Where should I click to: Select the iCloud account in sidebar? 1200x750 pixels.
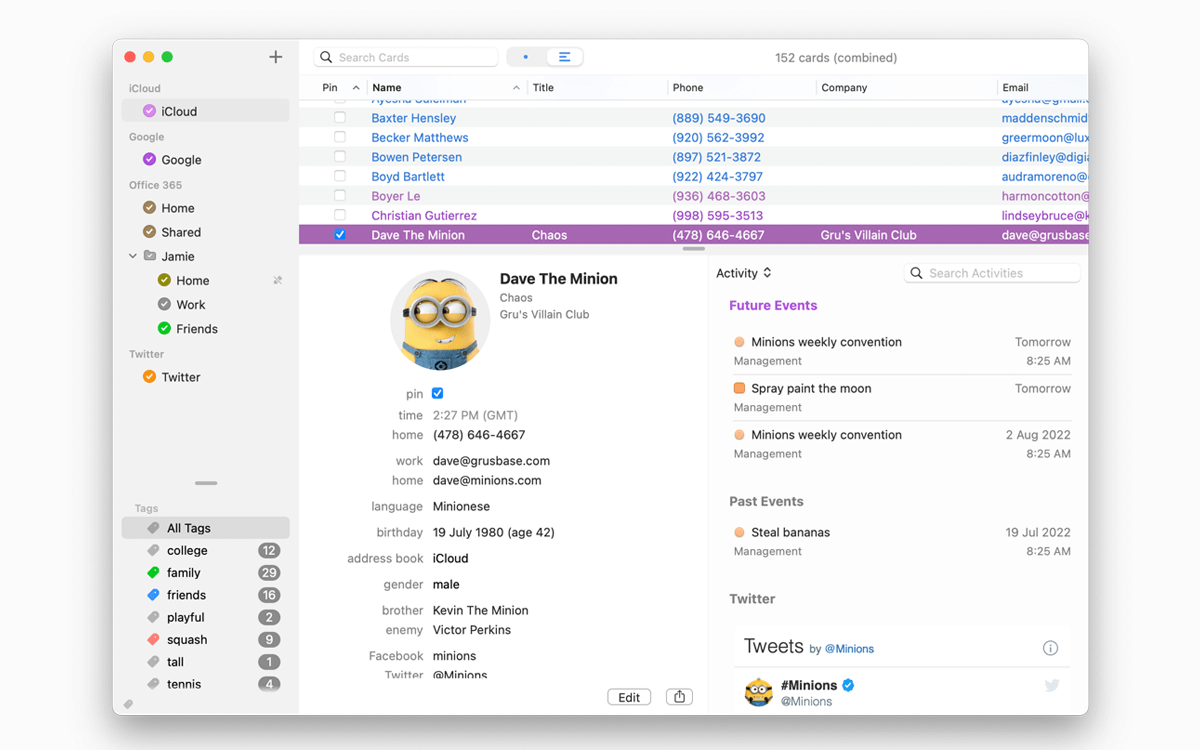click(x=206, y=111)
